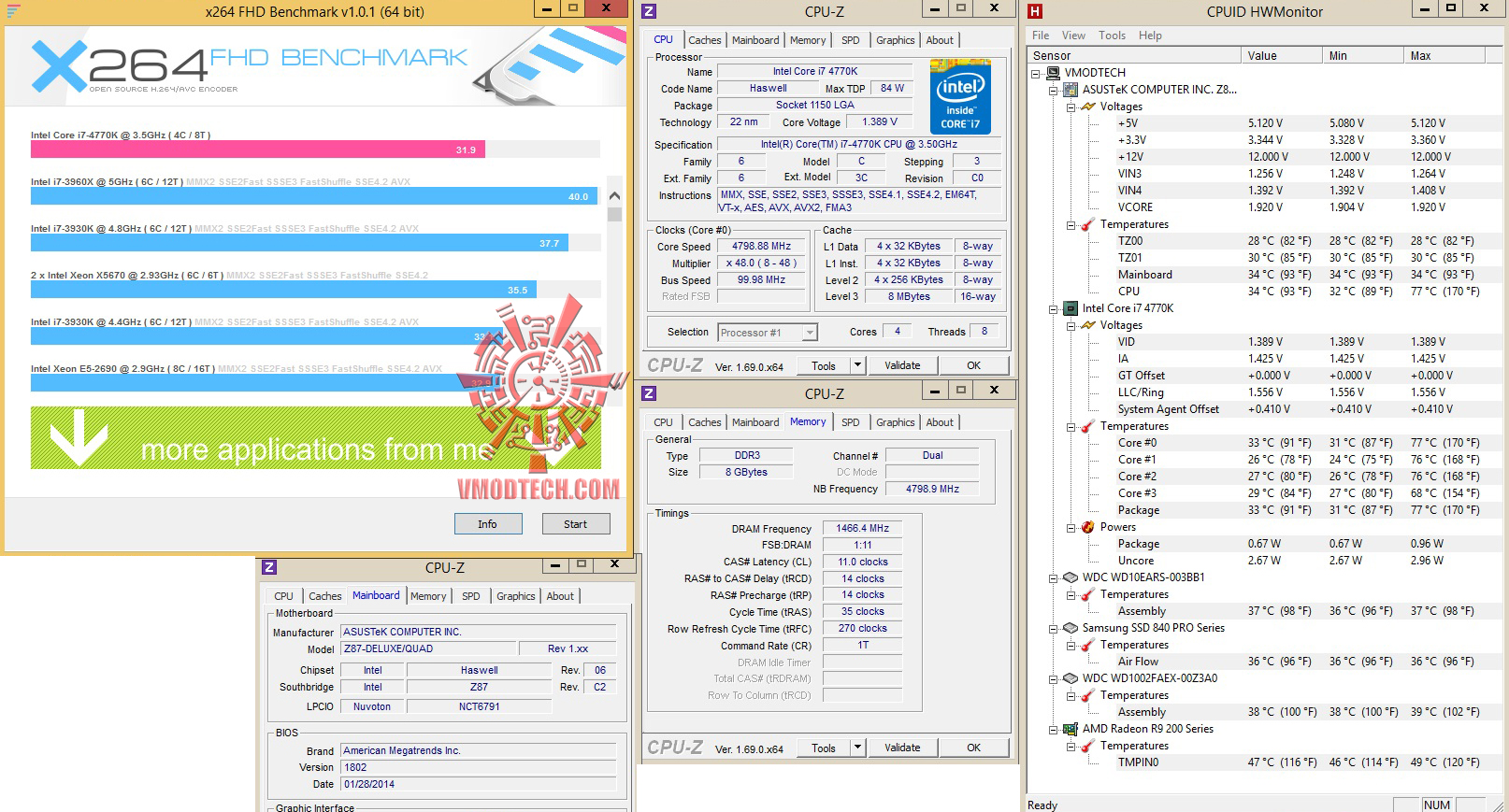This screenshot has width=1509, height=812.
Task: Open the View menu in HWMonitor
Action: [x=1073, y=36]
